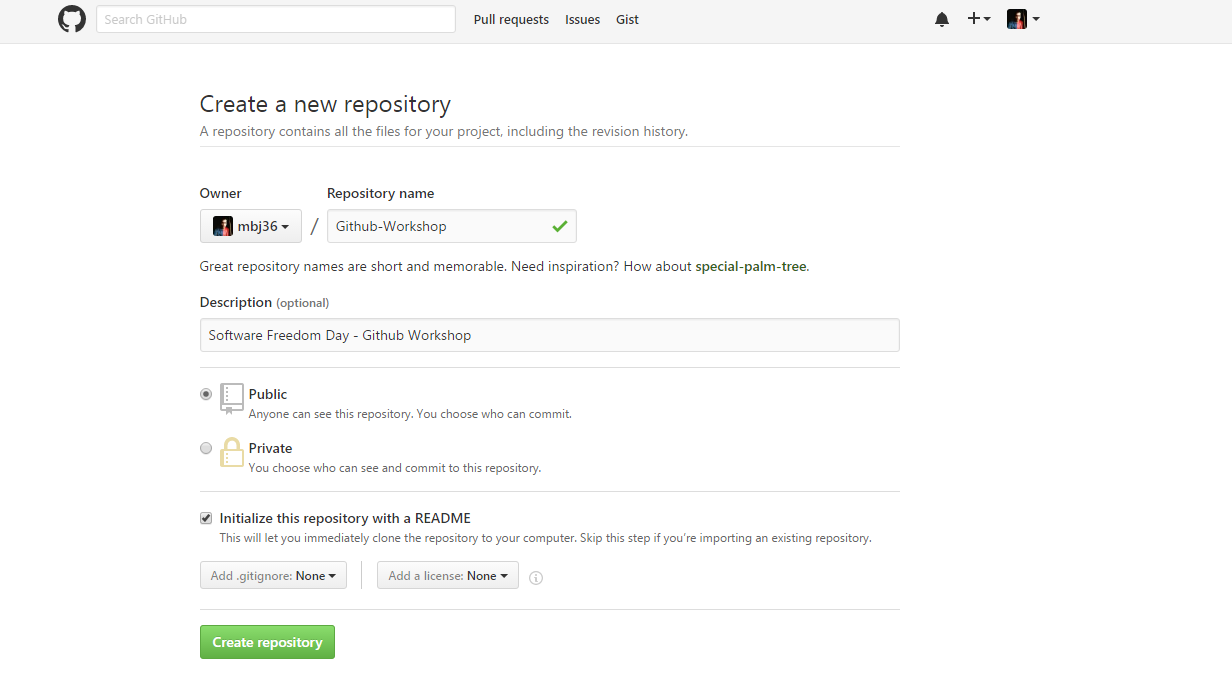Screen dimensions: 1232x685
Task: Click 'Initialize this repository with a README' label
Action: coord(345,518)
